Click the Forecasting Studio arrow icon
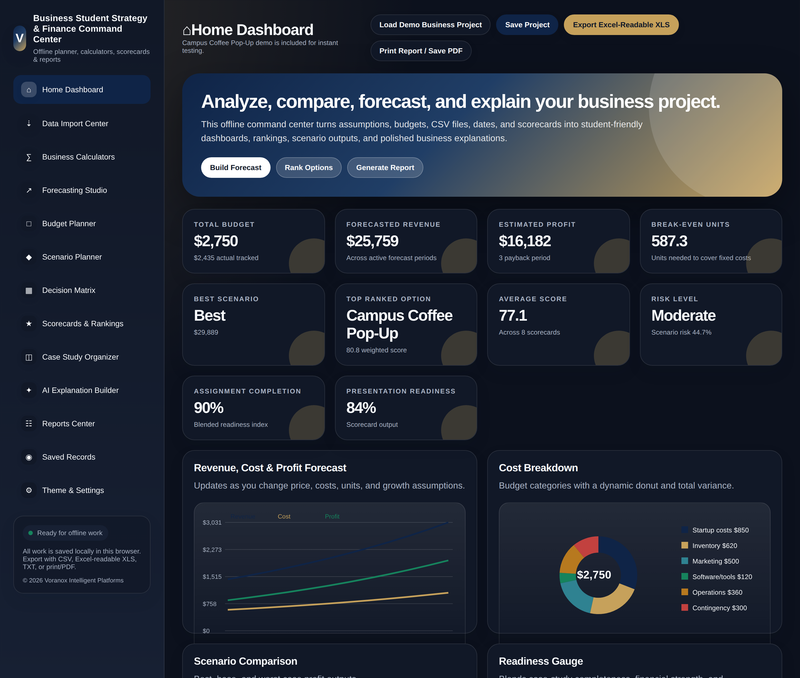This screenshot has width=800, height=678. (x=29, y=190)
